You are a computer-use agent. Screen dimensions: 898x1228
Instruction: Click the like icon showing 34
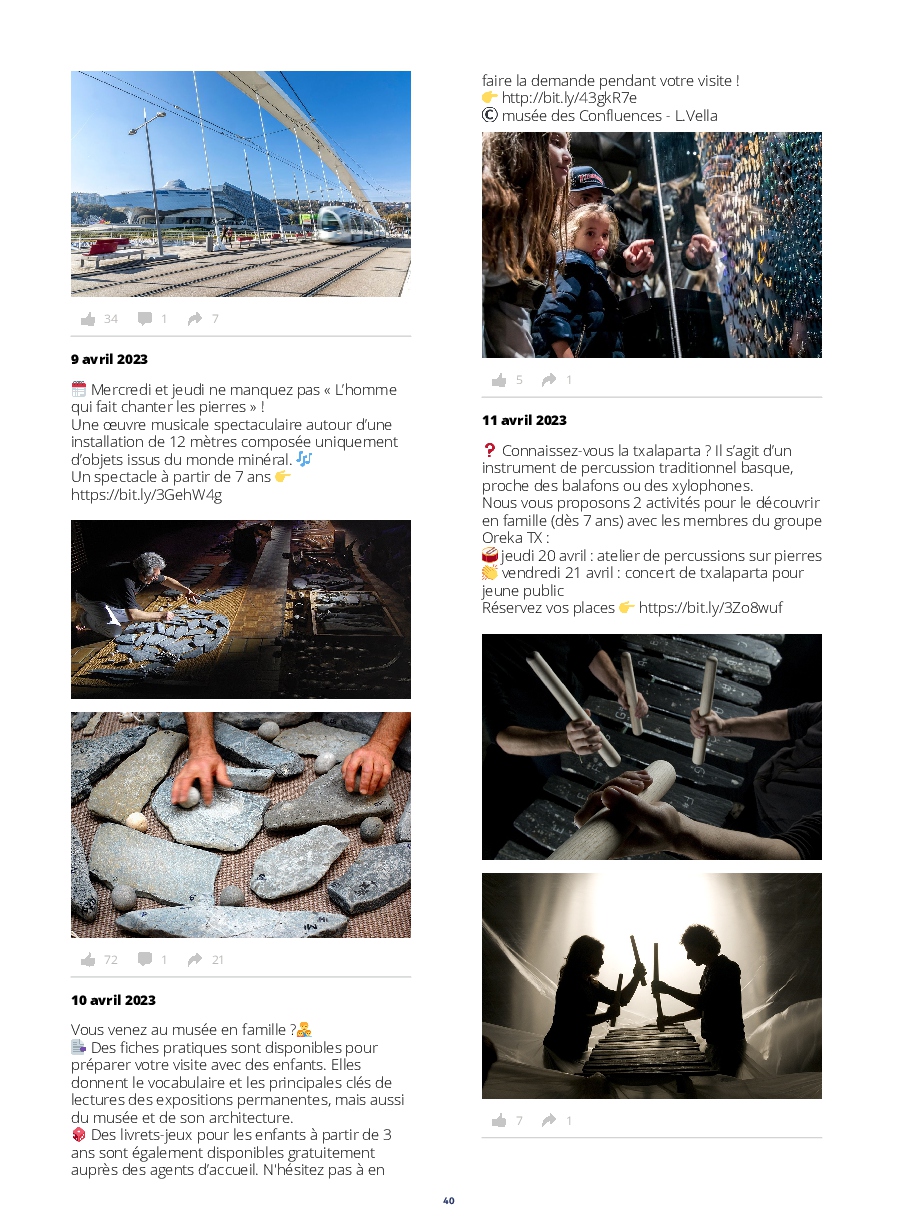click(88, 319)
